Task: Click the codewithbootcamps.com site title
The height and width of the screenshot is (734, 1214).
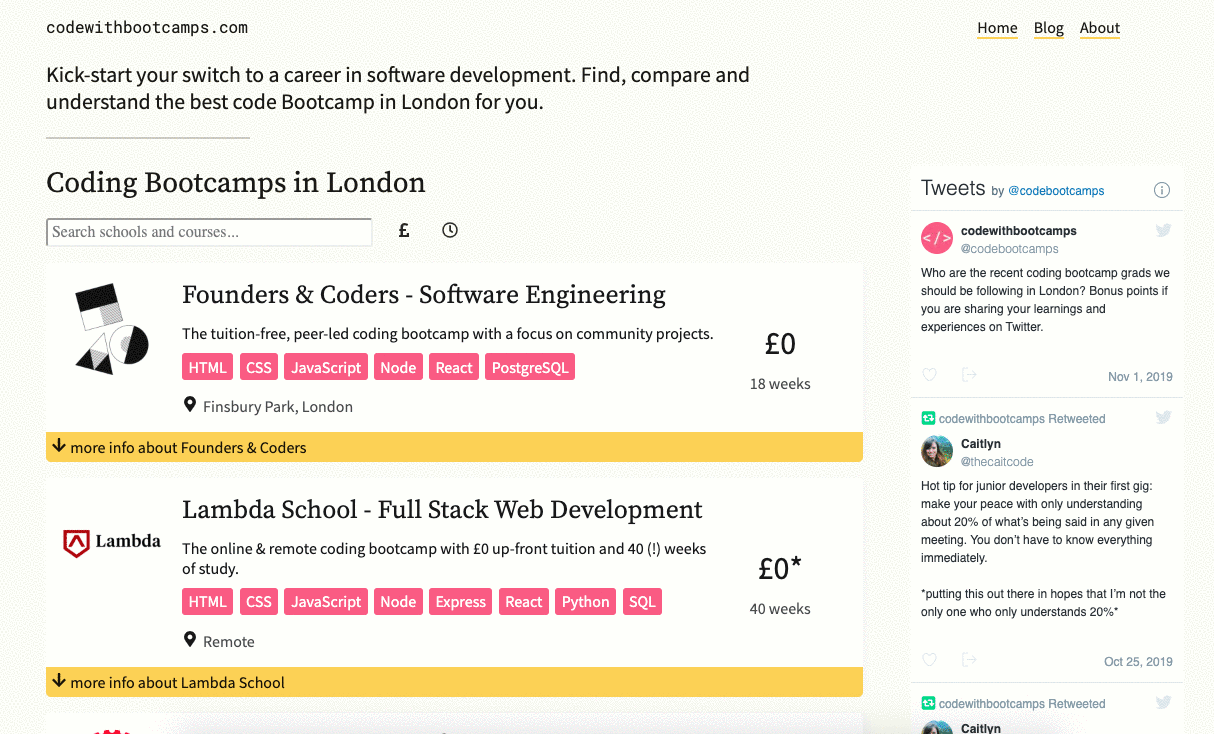Action: tap(147, 28)
